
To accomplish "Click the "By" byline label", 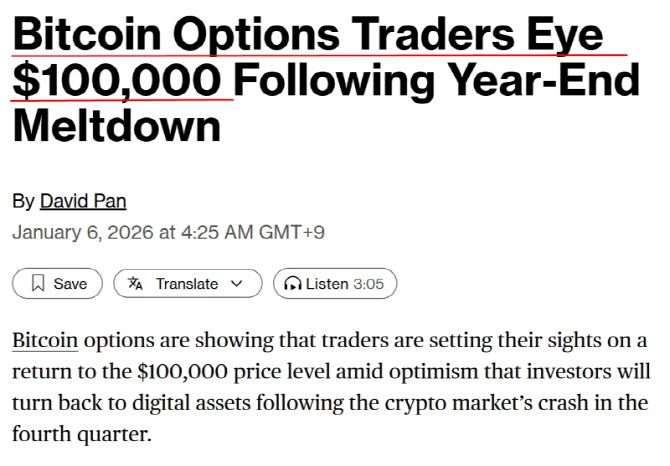I will [23, 202].
